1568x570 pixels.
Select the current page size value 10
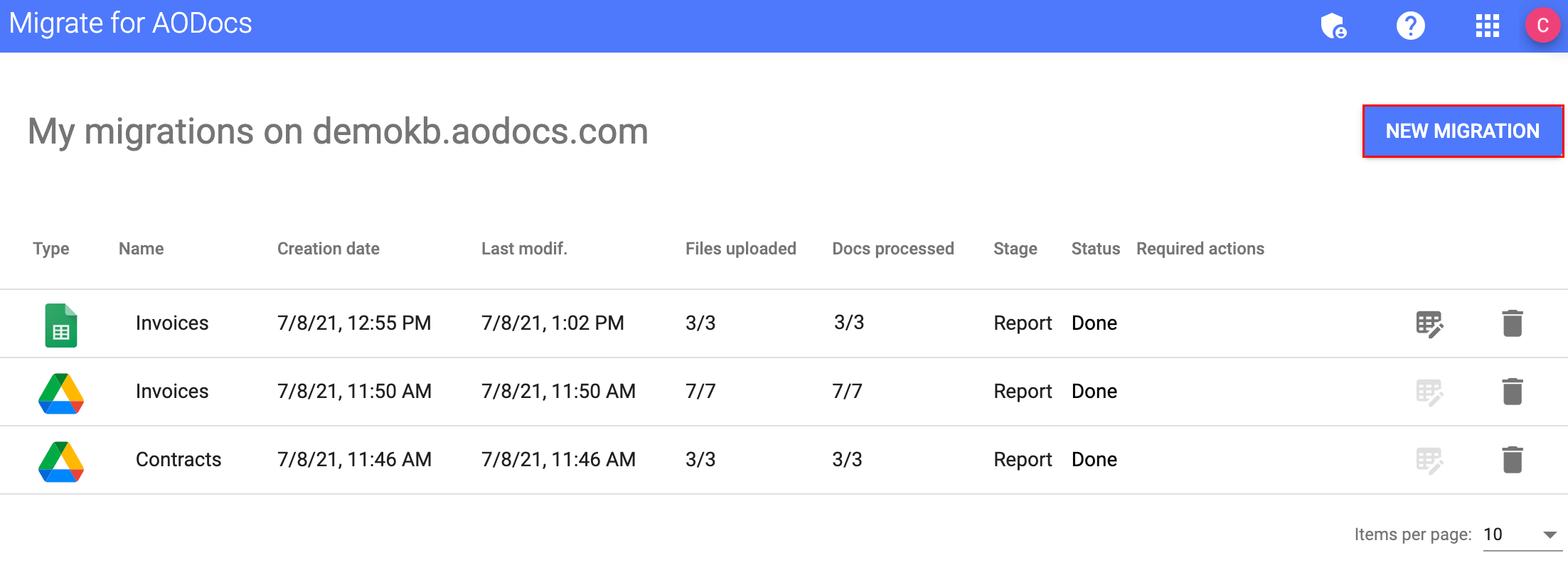point(1493,534)
